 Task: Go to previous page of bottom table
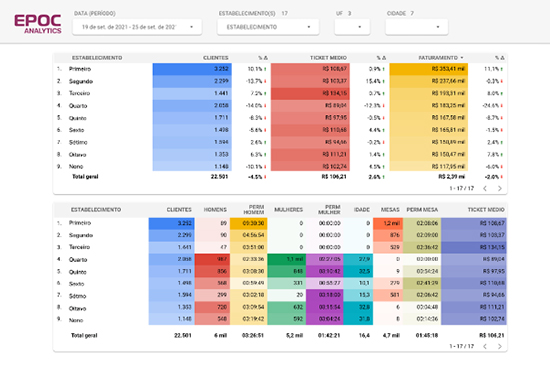tap(485, 346)
